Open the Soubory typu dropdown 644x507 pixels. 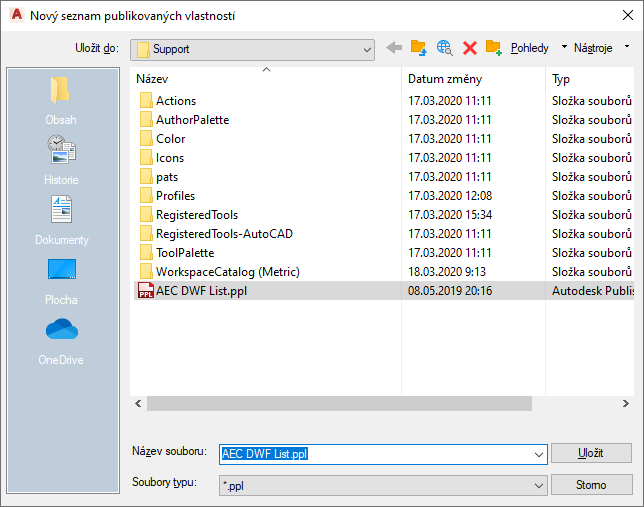pos(539,484)
